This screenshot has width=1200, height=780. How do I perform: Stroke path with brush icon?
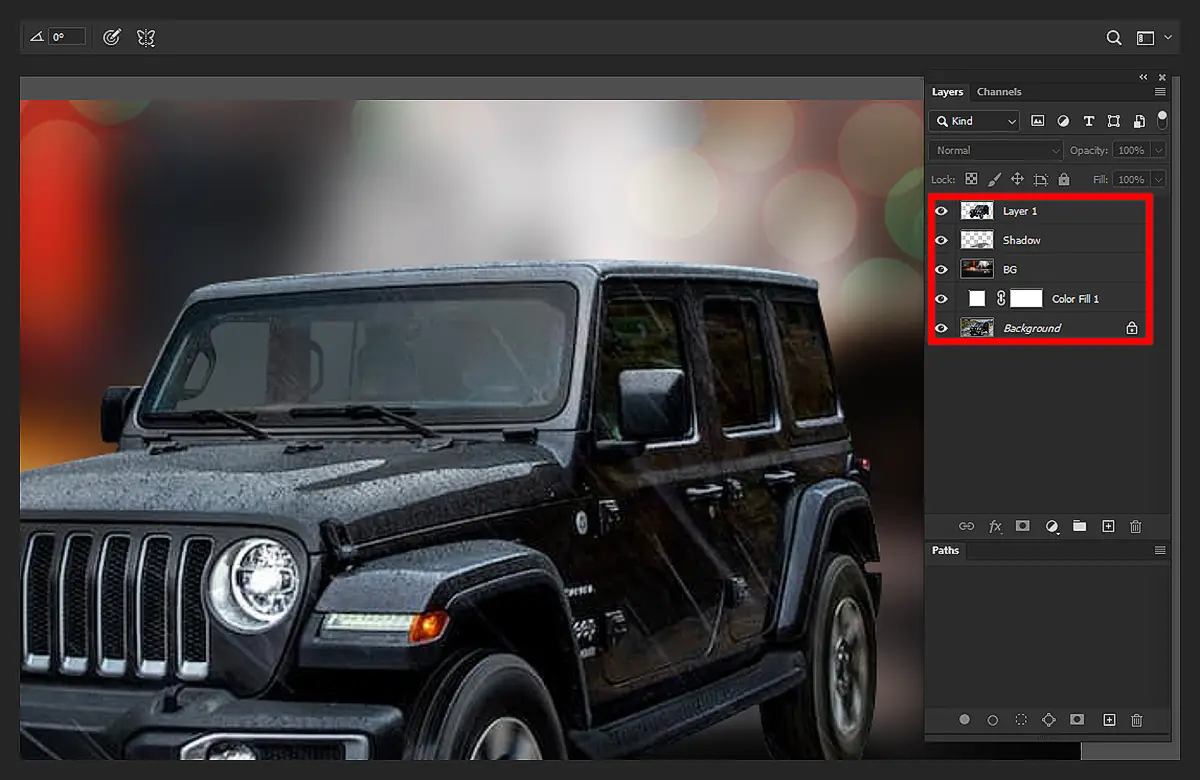(x=993, y=720)
